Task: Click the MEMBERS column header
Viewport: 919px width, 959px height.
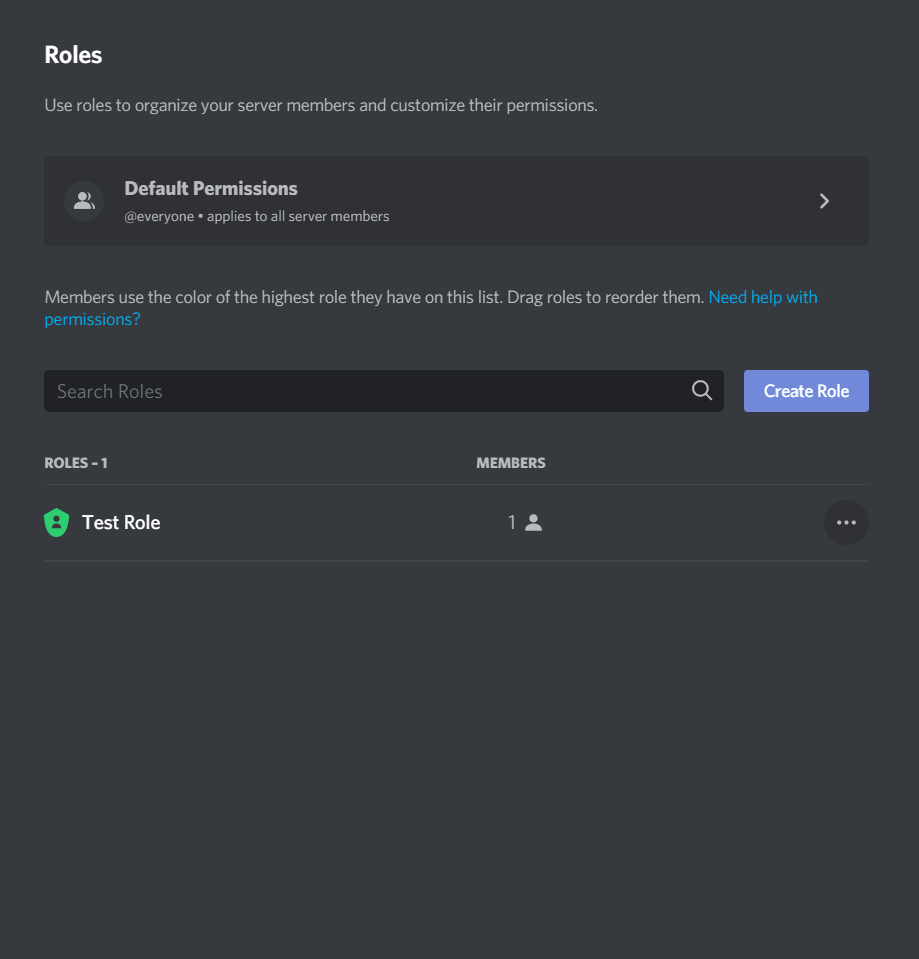Action: tap(511, 463)
